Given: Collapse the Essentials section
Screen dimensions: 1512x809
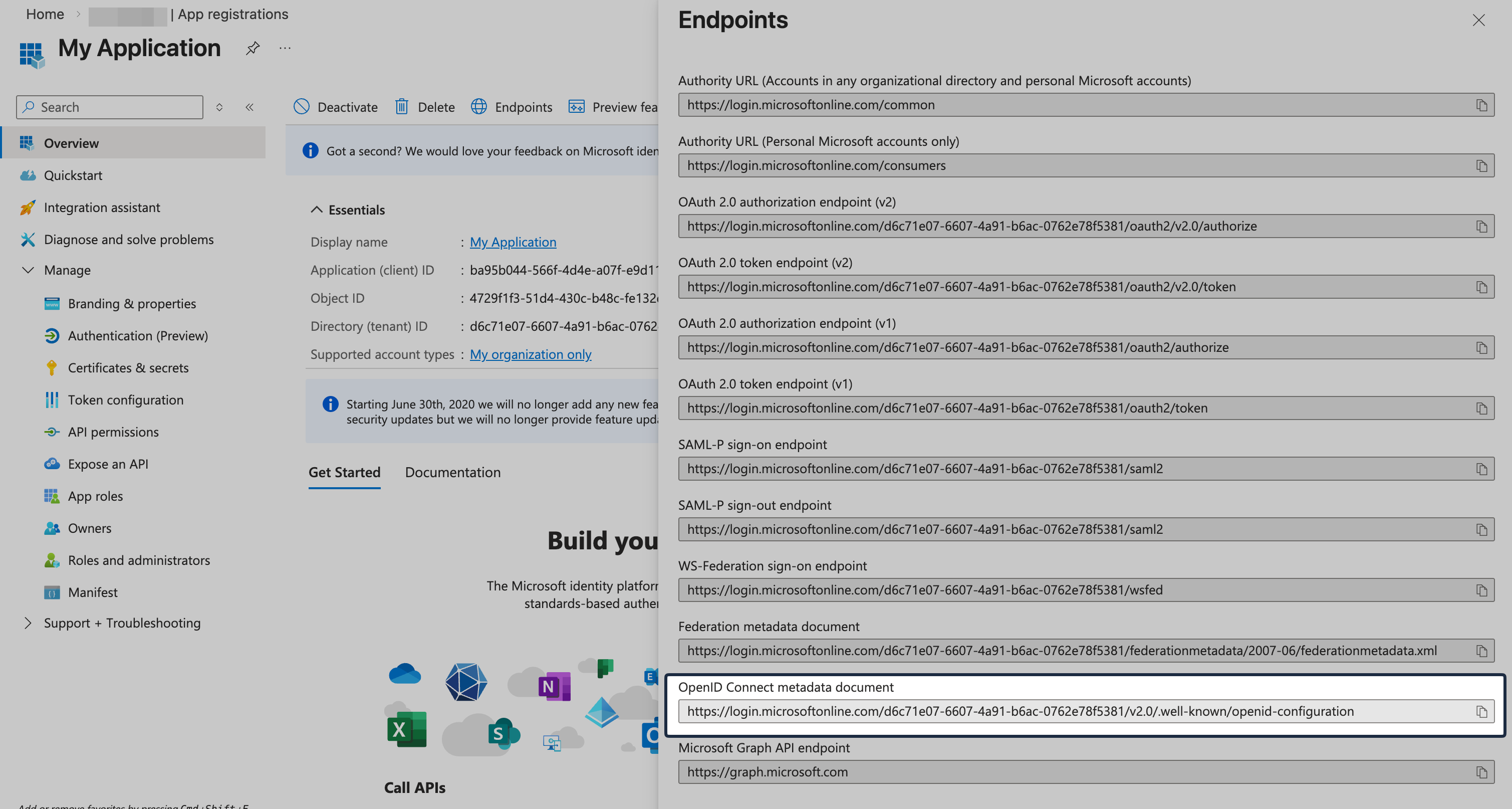Looking at the screenshot, I should [316, 209].
